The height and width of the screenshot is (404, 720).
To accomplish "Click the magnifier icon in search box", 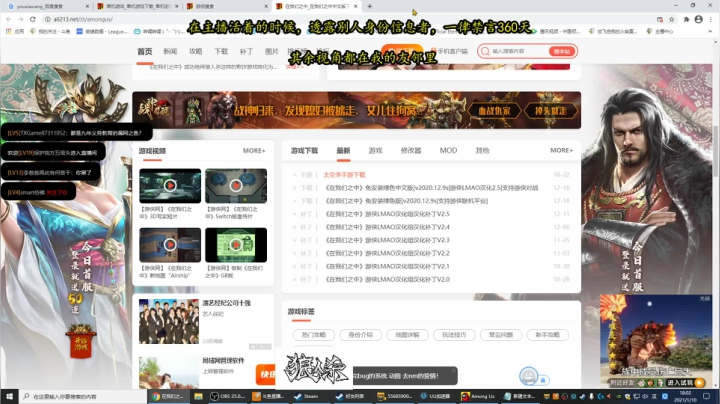I will [485, 51].
